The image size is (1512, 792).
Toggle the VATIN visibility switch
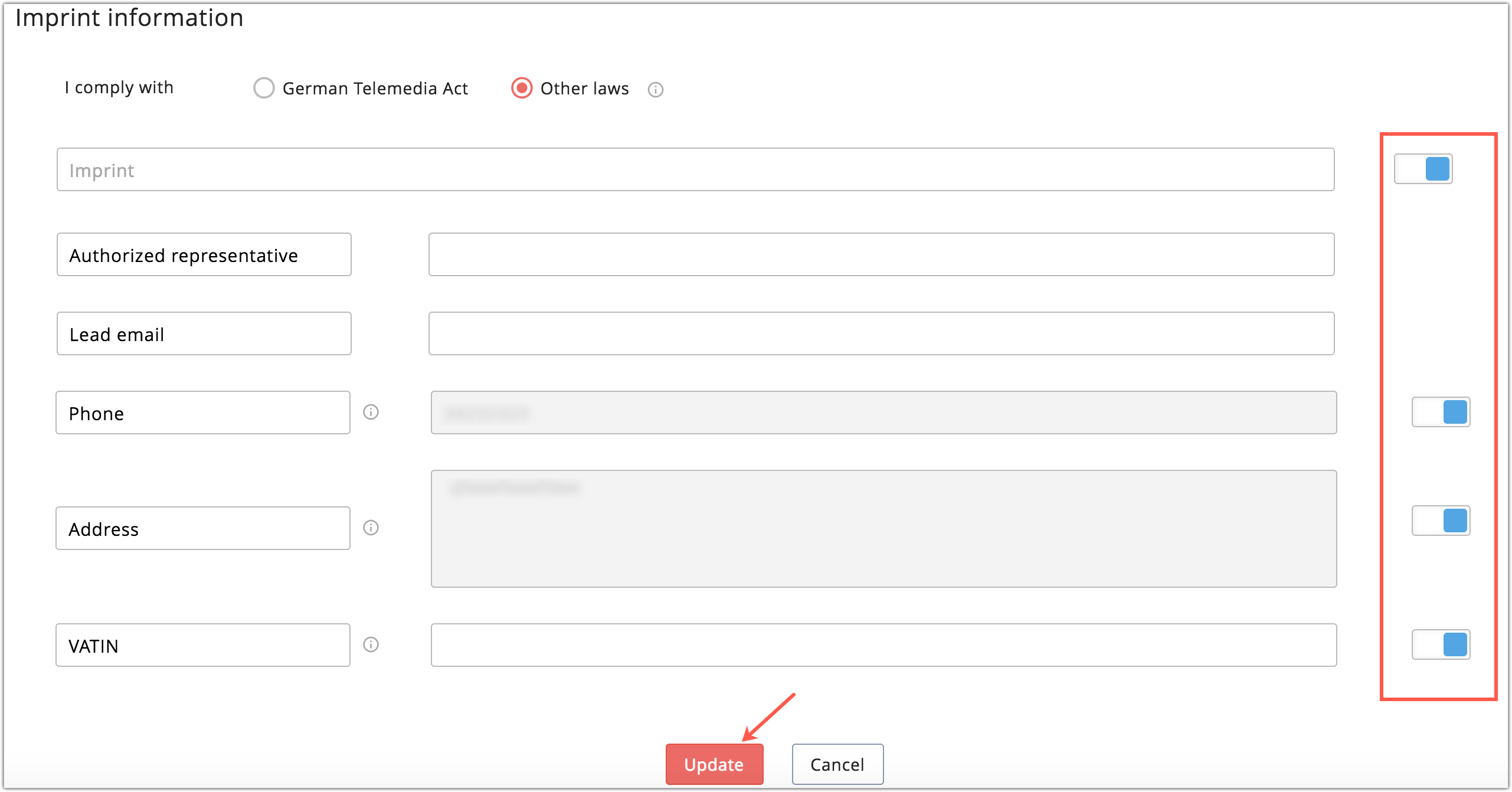[1441, 644]
